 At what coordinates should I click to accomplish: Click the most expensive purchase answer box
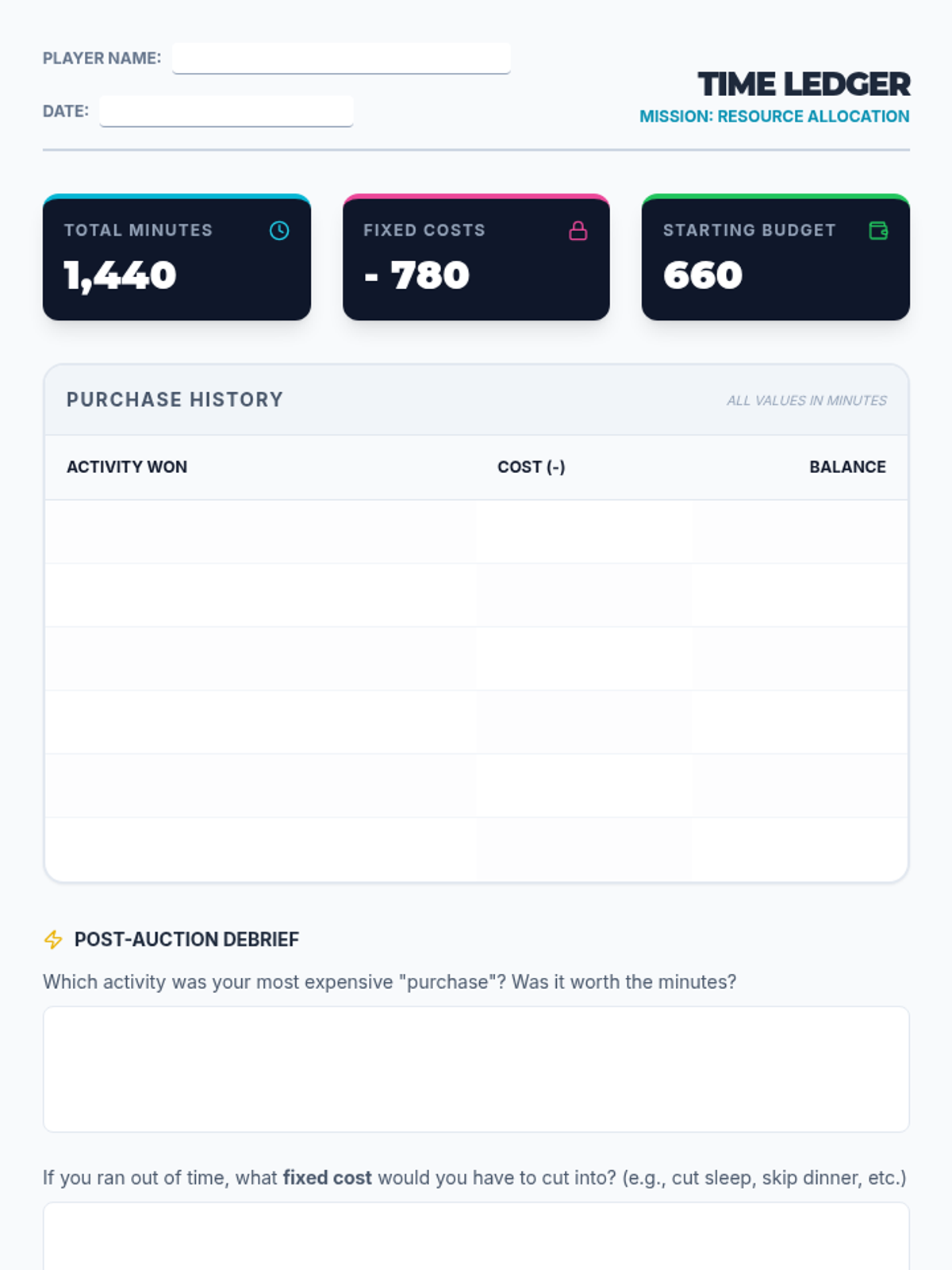point(476,1069)
